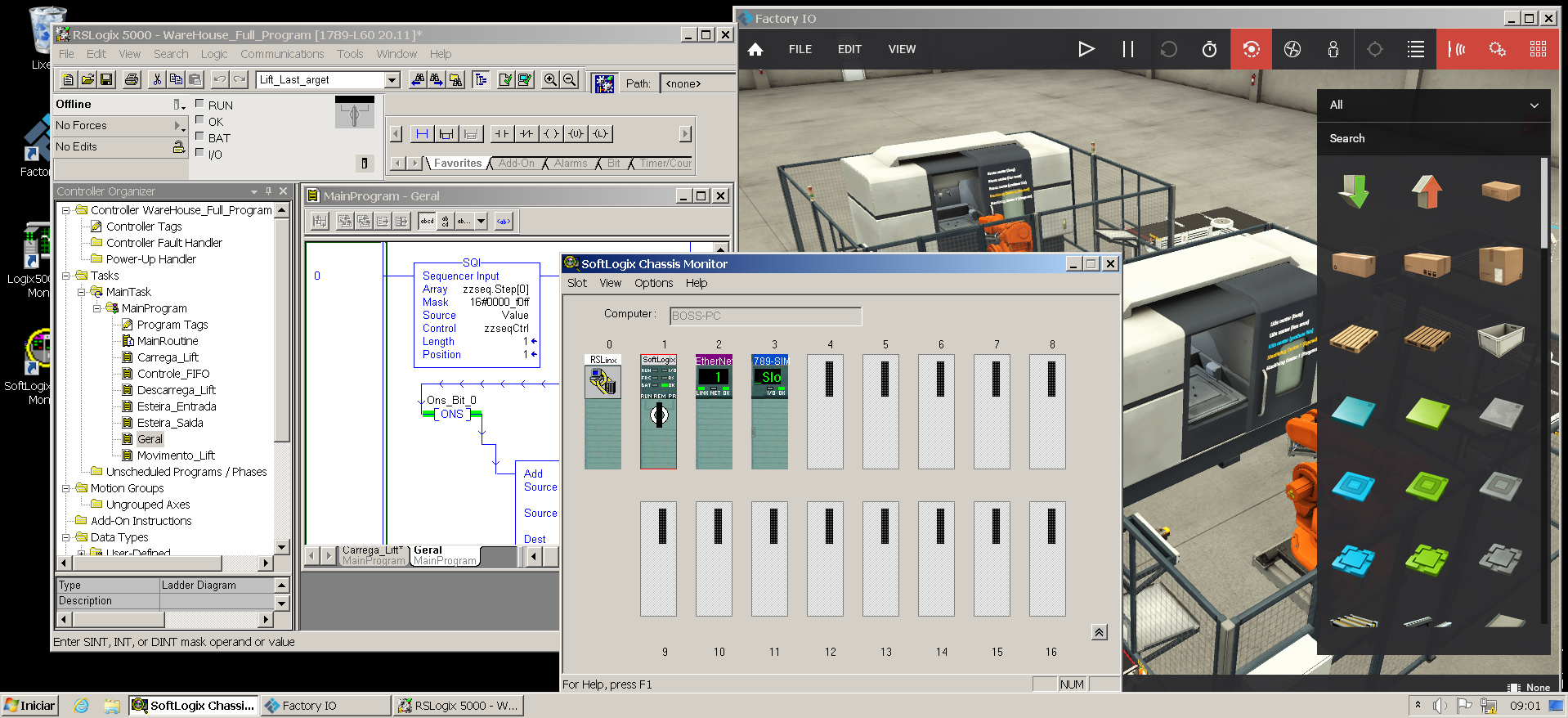
Task: Open the Factory IO timer icon
Action: pyautogui.click(x=1209, y=49)
